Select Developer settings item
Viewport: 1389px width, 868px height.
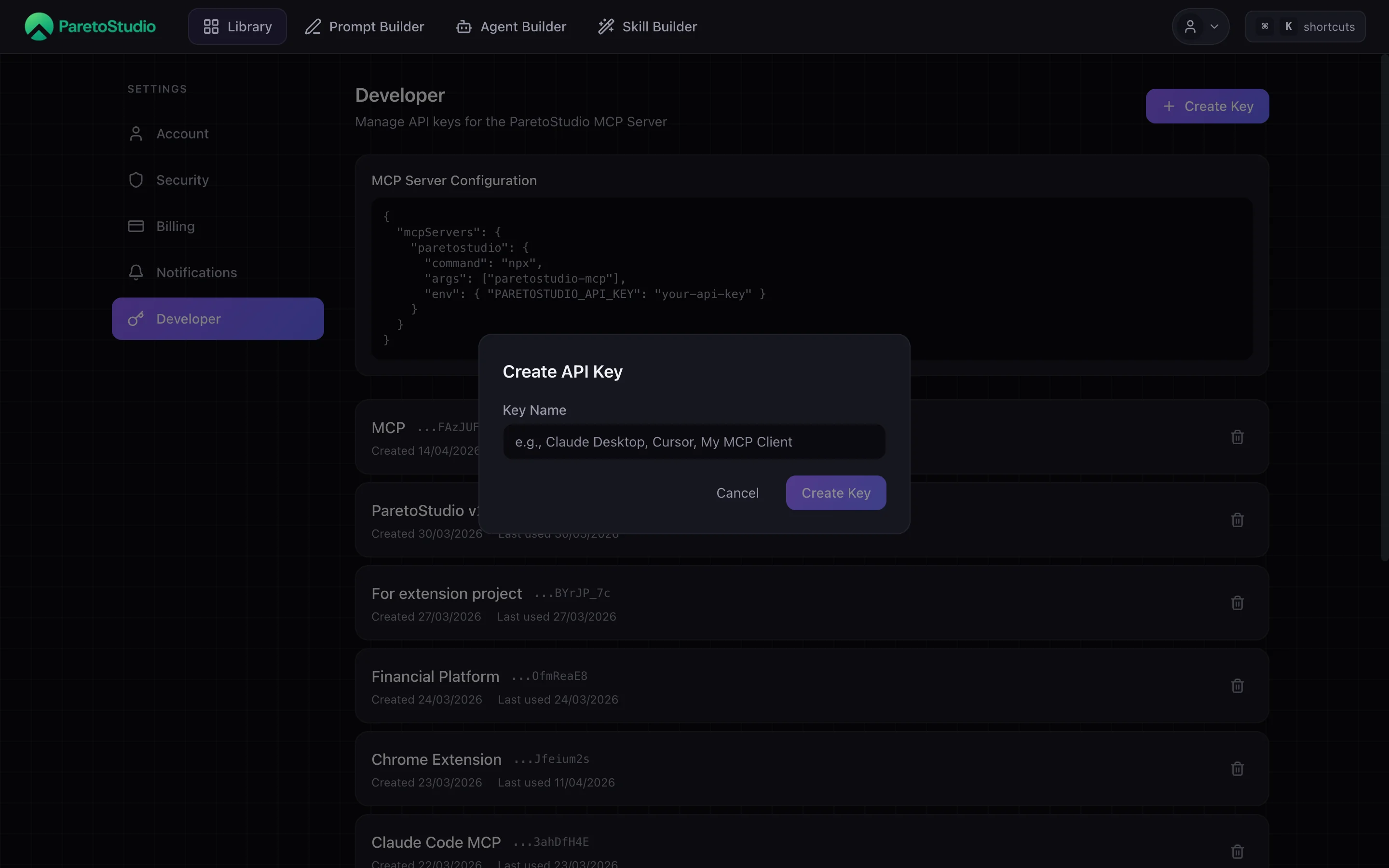coord(218,319)
